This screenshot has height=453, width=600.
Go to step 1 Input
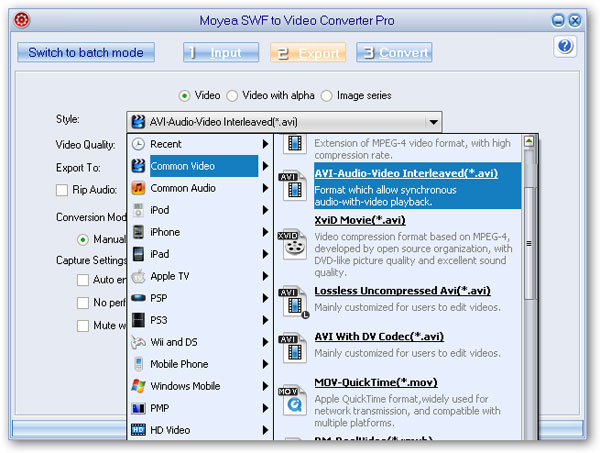pyautogui.click(x=221, y=52)
